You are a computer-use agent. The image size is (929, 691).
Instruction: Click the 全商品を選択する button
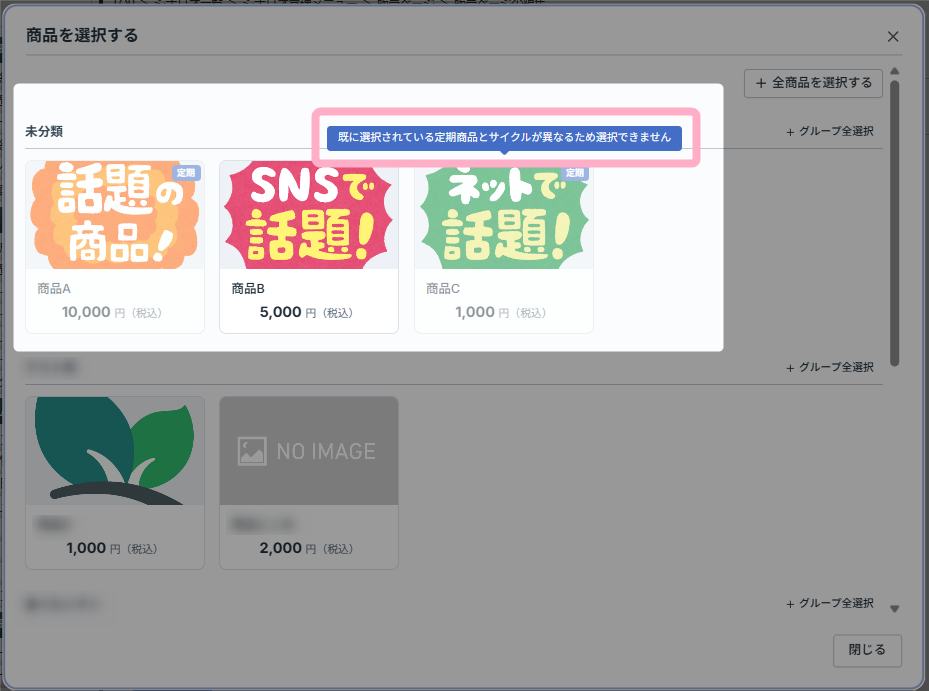tap(813, 83)
